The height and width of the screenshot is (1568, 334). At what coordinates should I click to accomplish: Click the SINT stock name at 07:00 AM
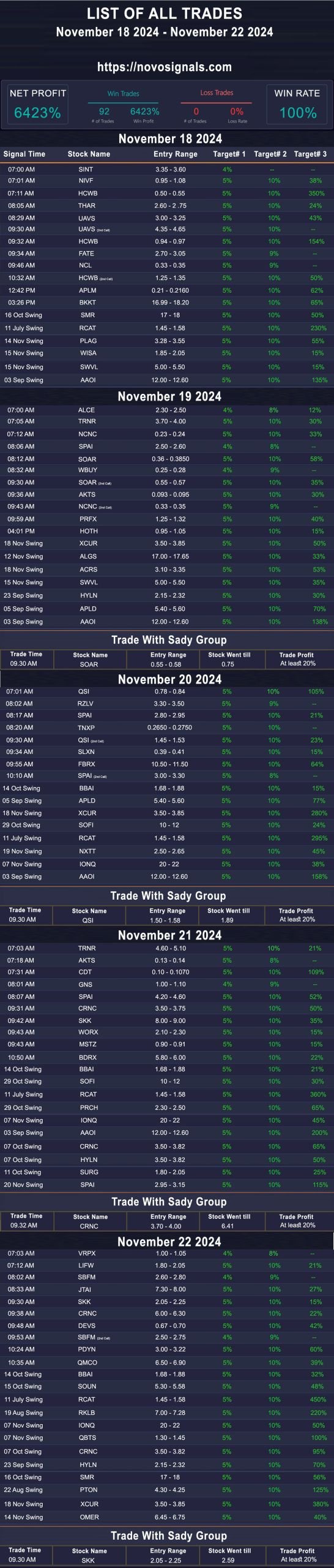click(x=86, y=170)
